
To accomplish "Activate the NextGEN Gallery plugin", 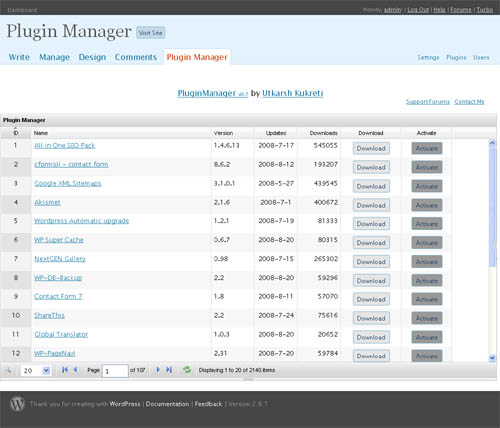I will pos(427,262).
